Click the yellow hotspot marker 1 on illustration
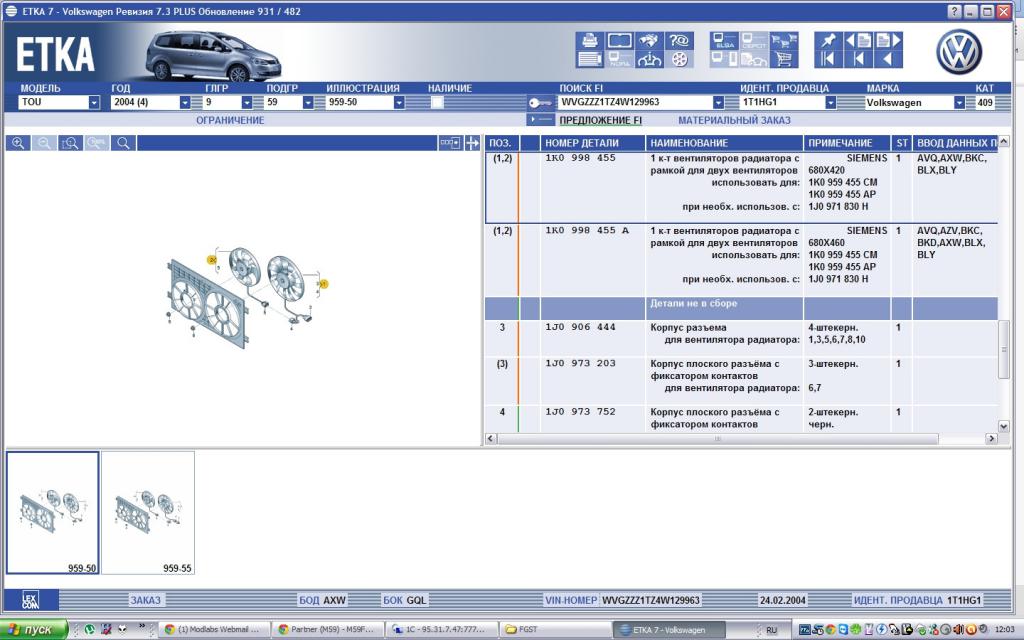Screen dimensions: 1024x640 click(x=323, y=284)
